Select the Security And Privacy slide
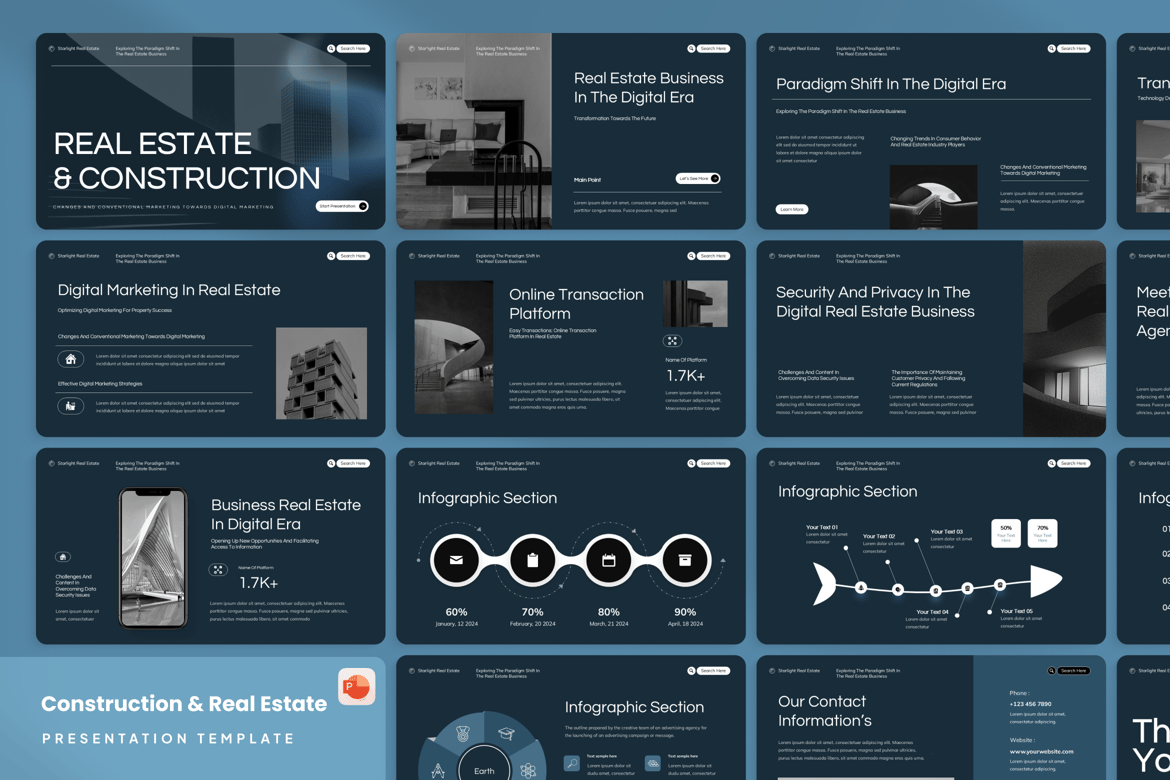 coord(931,338)
